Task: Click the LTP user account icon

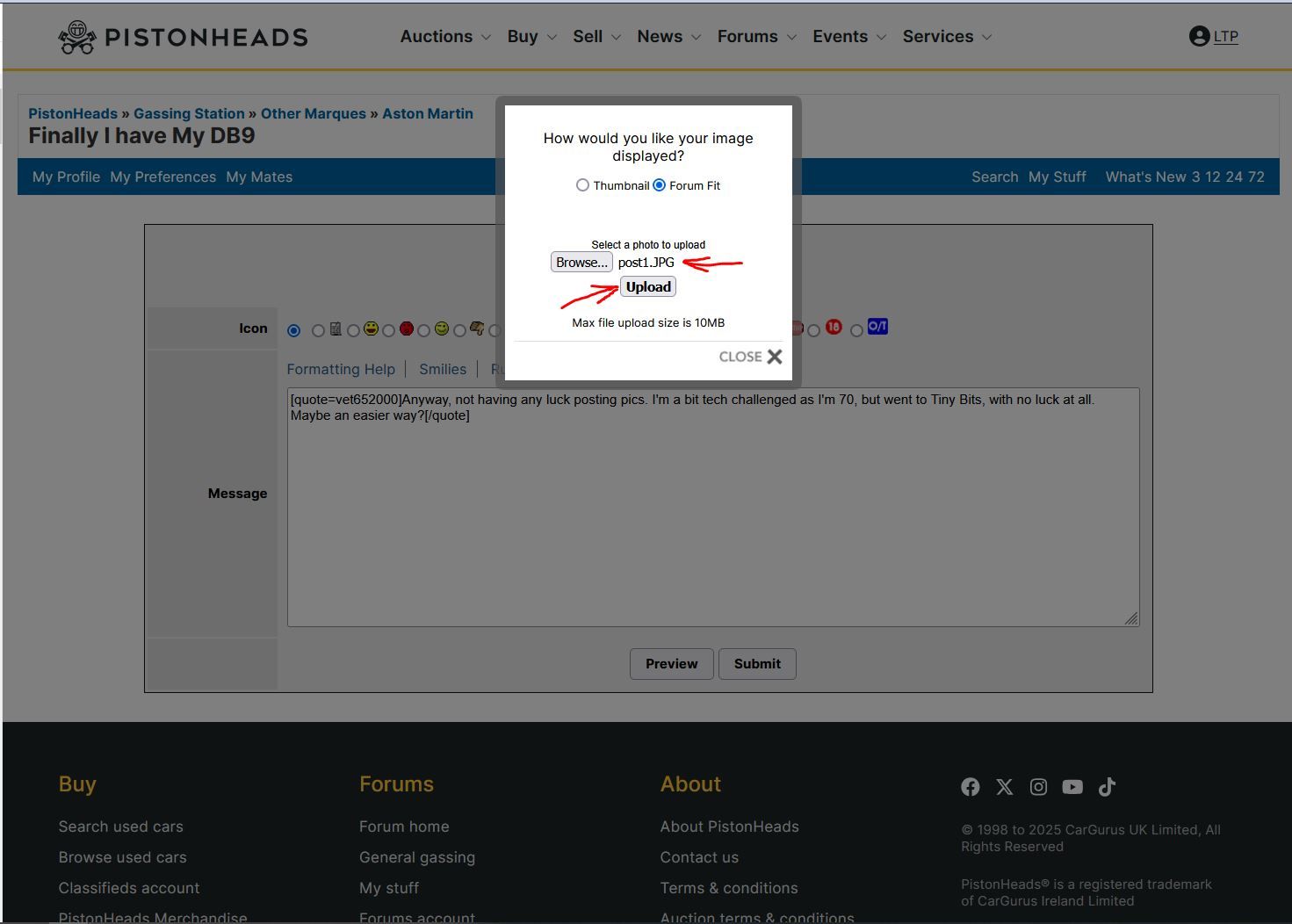Action: coord(1199,36)
